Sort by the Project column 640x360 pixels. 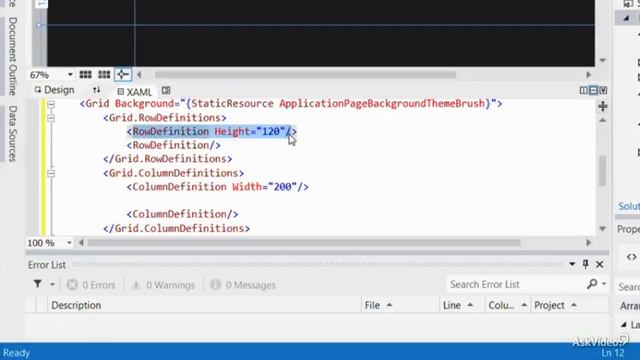(x=569, y=305)
